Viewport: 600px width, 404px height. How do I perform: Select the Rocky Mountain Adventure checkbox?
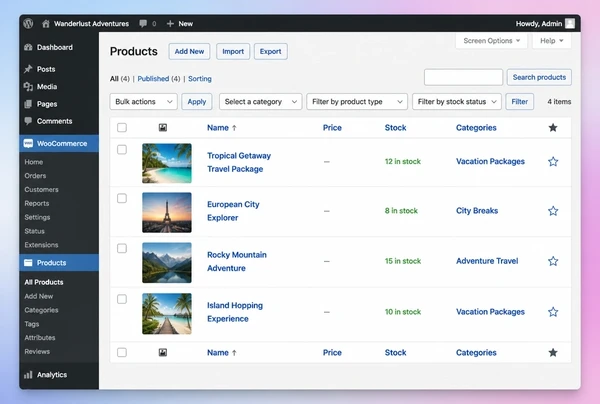122,249
